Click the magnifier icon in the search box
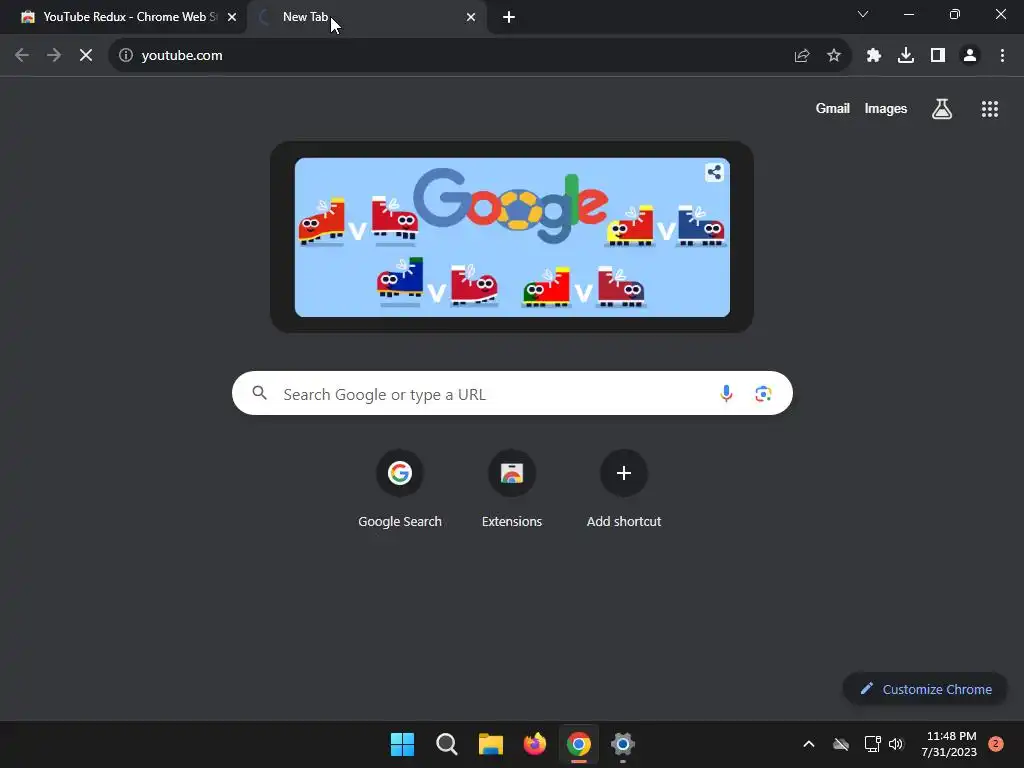The image size is (1024, 768). click(259, 392)
